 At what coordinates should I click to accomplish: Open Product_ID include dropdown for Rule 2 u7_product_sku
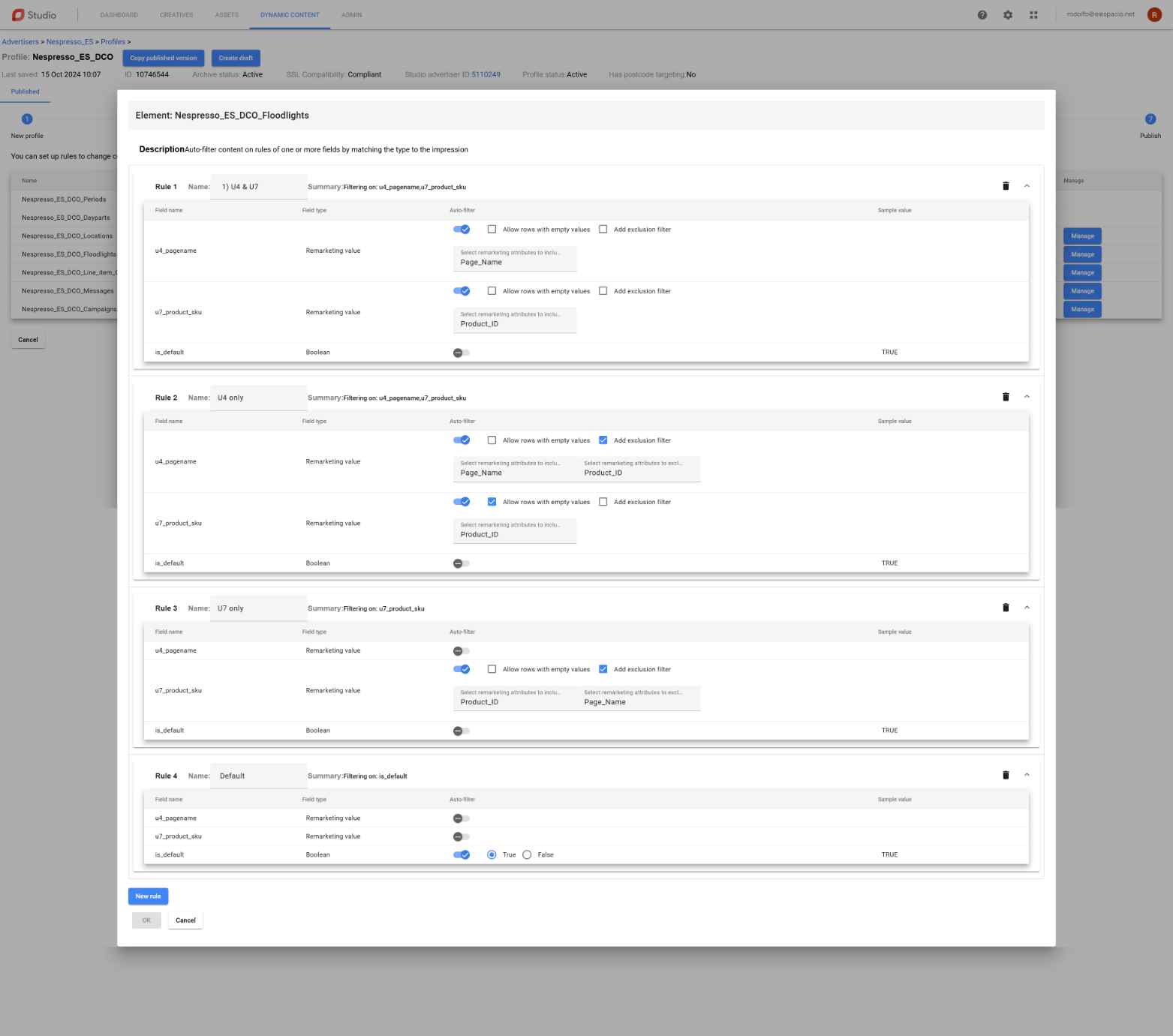click(x=515, y=530)
